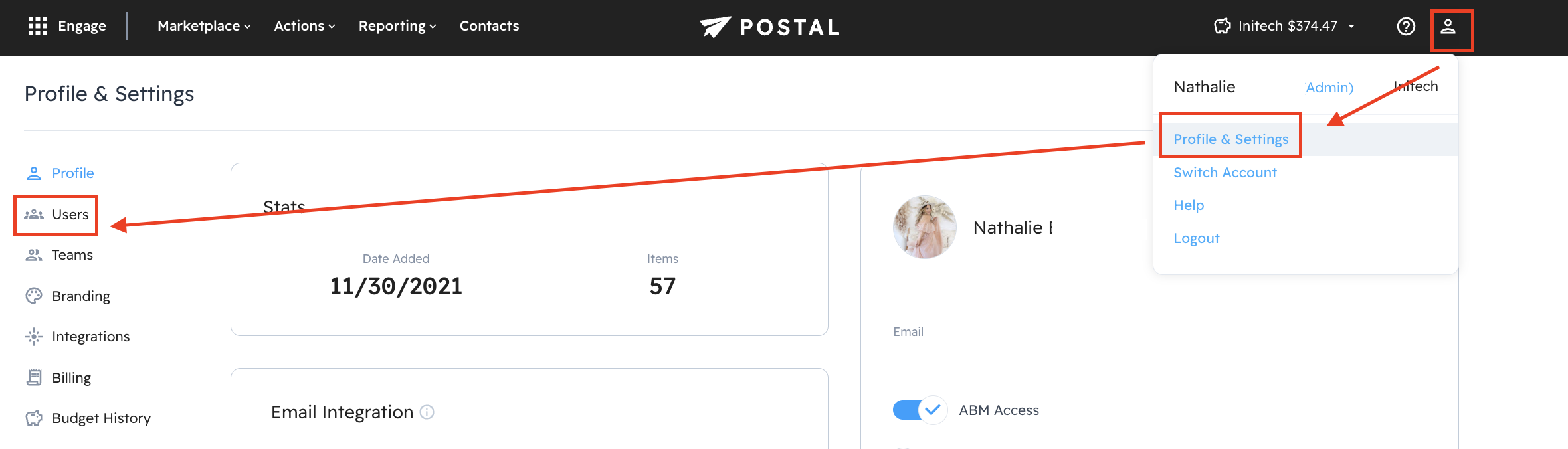Open Integrations icon in sidebar

tap(33, 337)
